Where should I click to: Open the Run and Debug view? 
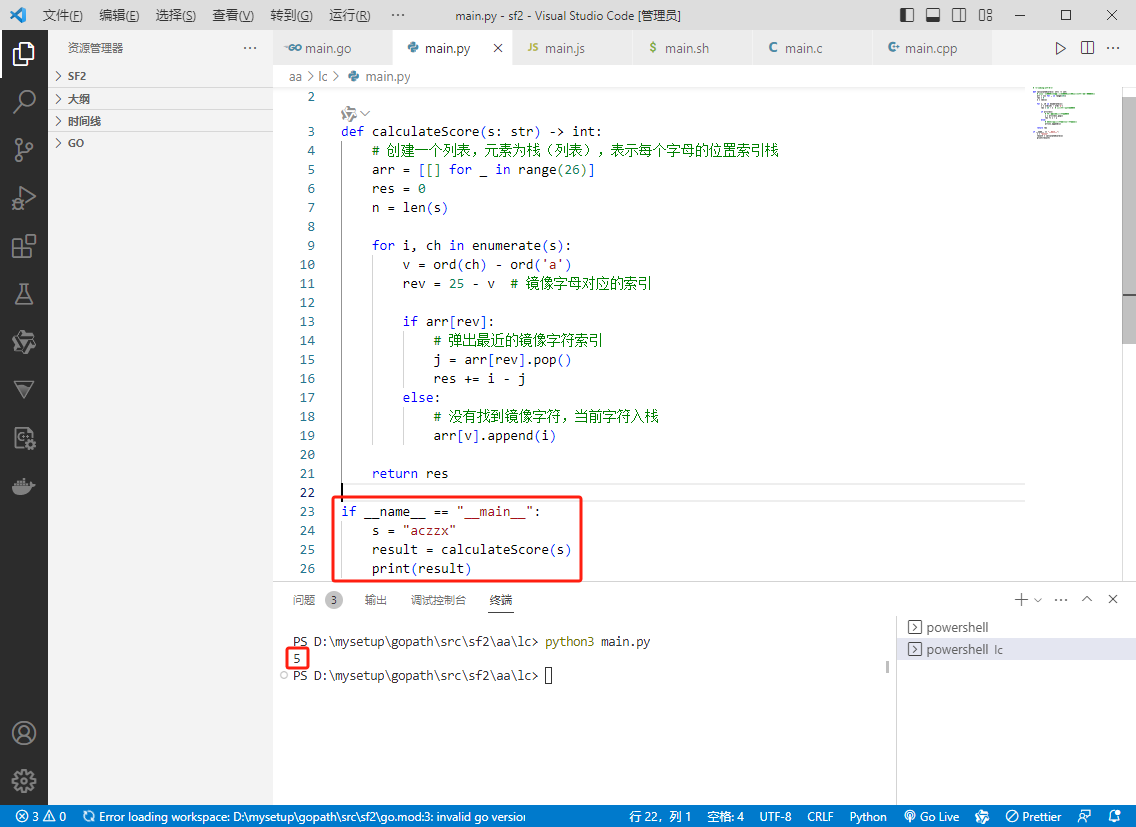tap(23, 198)
